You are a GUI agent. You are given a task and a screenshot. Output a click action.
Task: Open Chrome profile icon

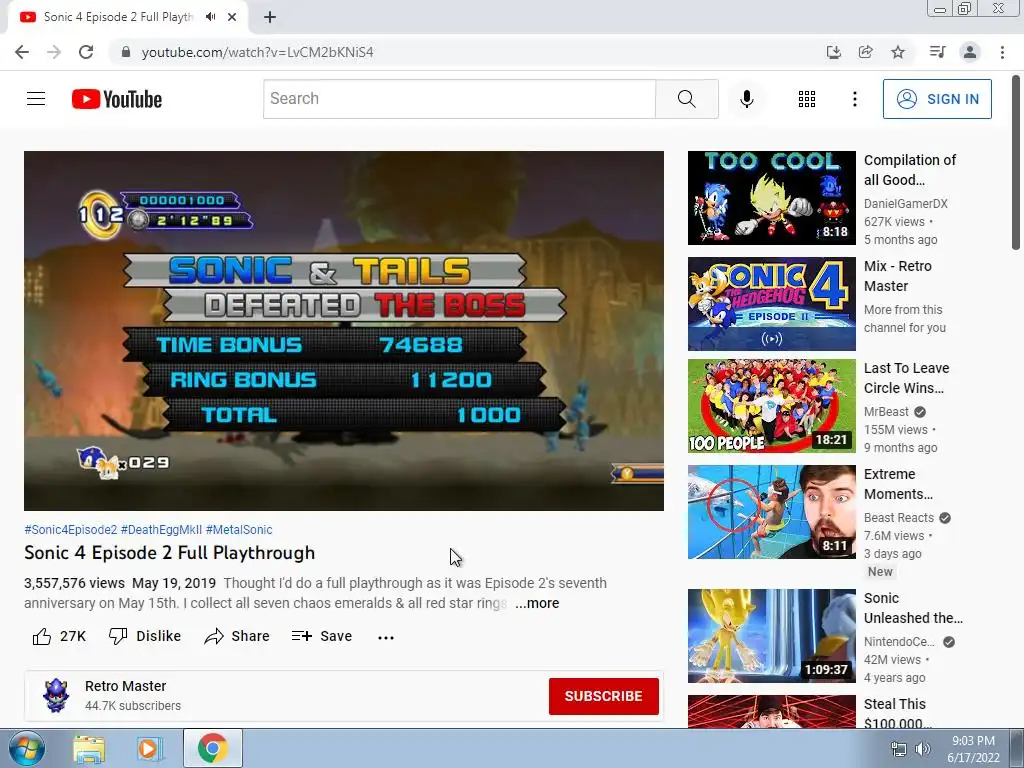pyautogui.click(x=970, y=52)
